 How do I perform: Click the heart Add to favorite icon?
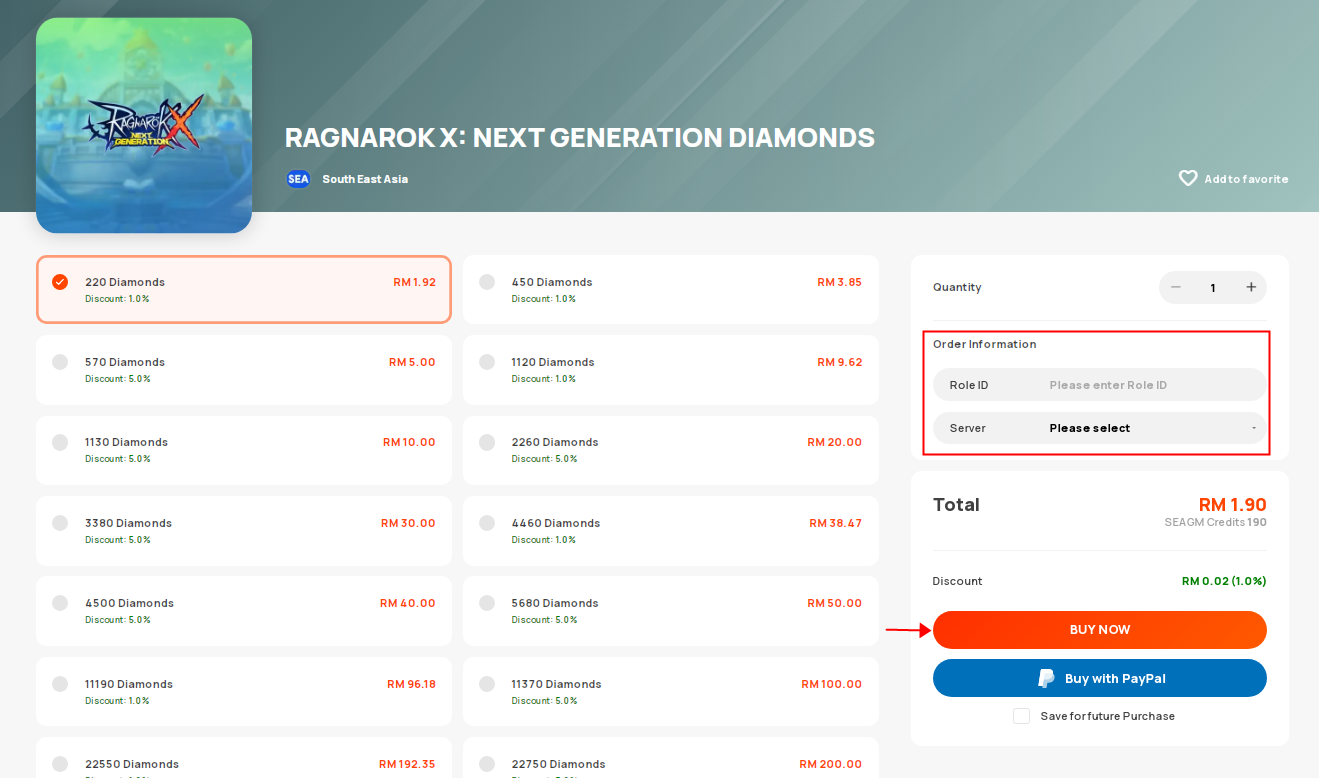click(x=1188, y=179)
